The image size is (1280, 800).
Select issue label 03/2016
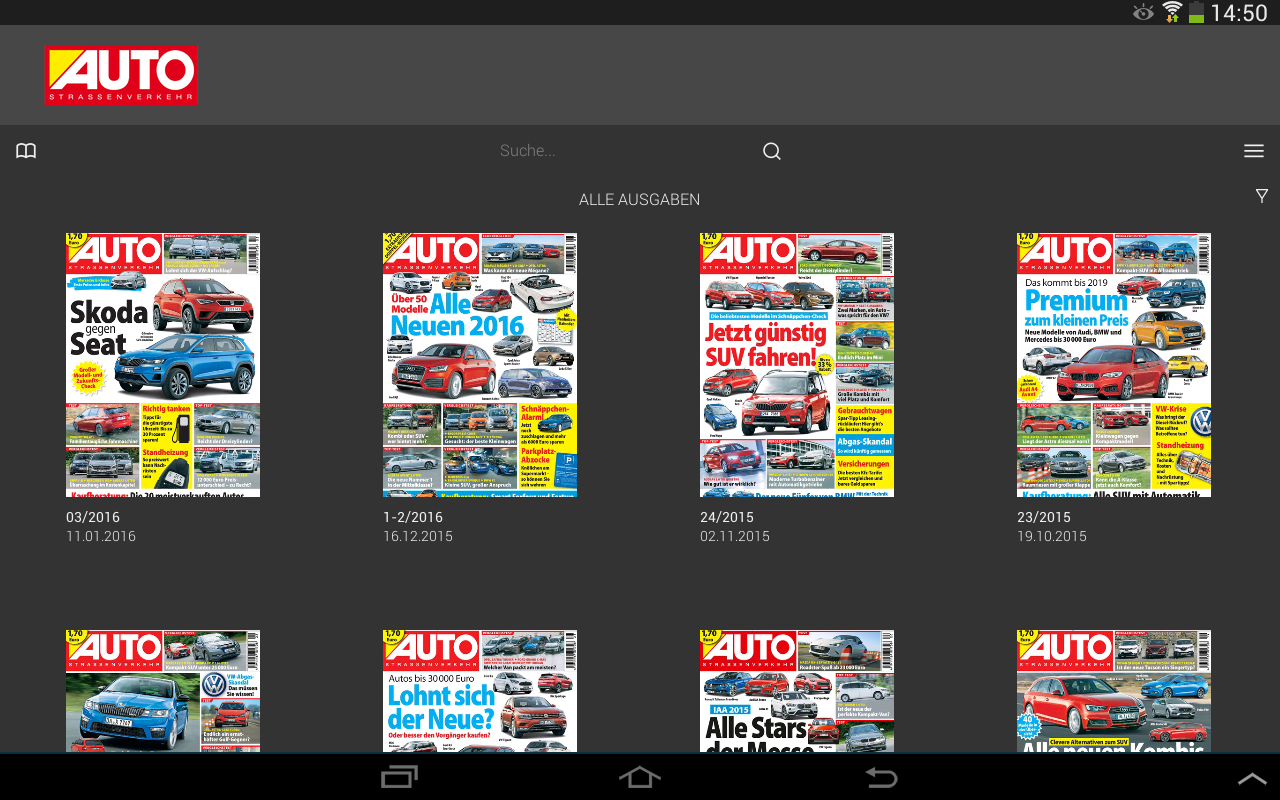point(93,517)
